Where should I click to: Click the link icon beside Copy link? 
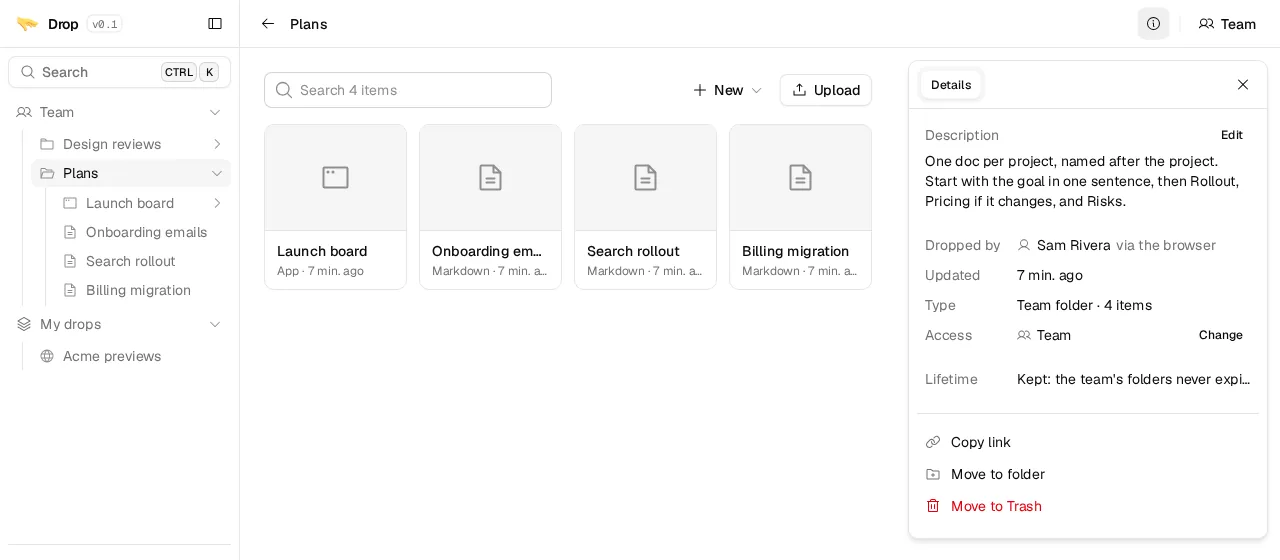933,442
